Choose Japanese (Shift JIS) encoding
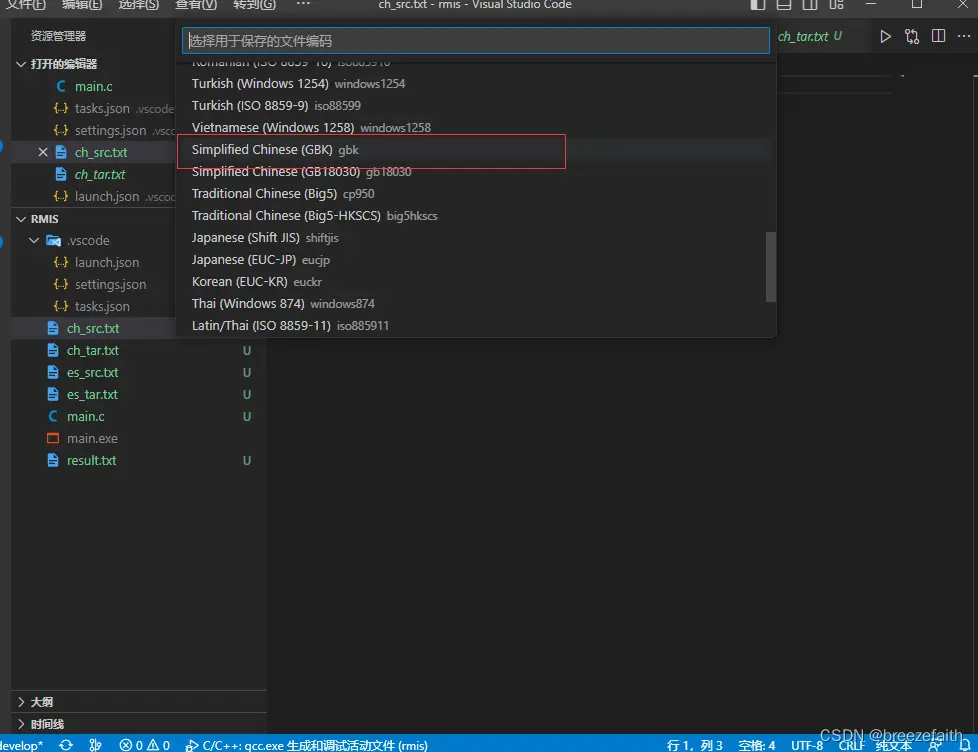Screen dimensions: 978x752 tap(476, 238)
